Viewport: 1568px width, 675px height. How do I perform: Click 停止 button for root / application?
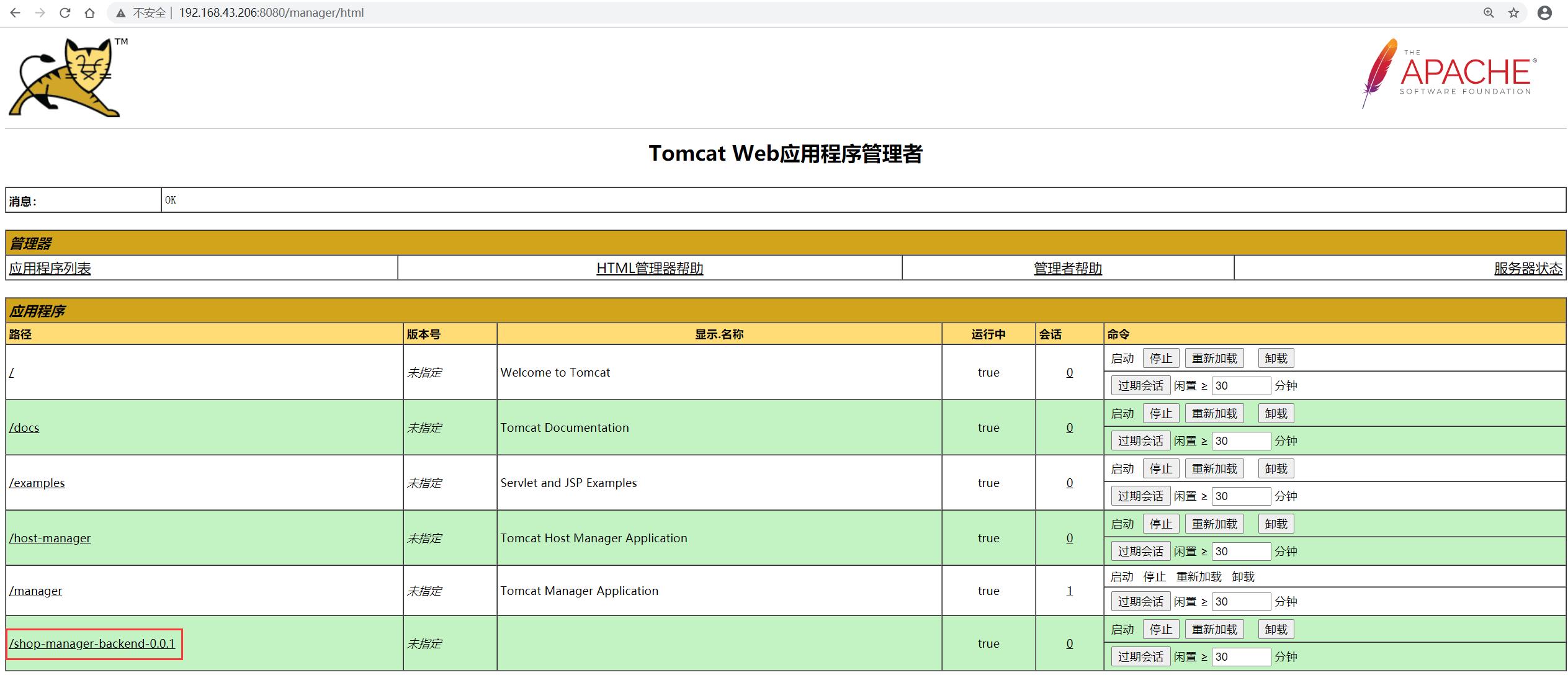point(1160,358)
